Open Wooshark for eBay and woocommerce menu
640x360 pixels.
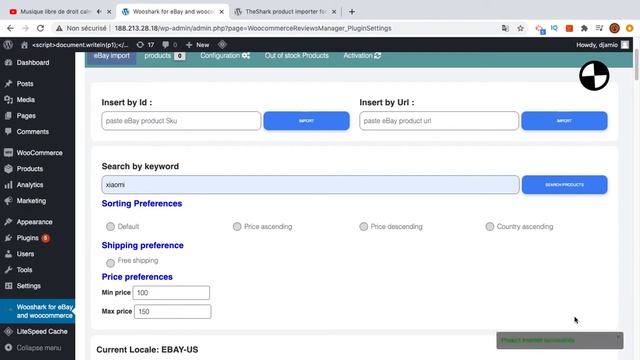[37, 311]
